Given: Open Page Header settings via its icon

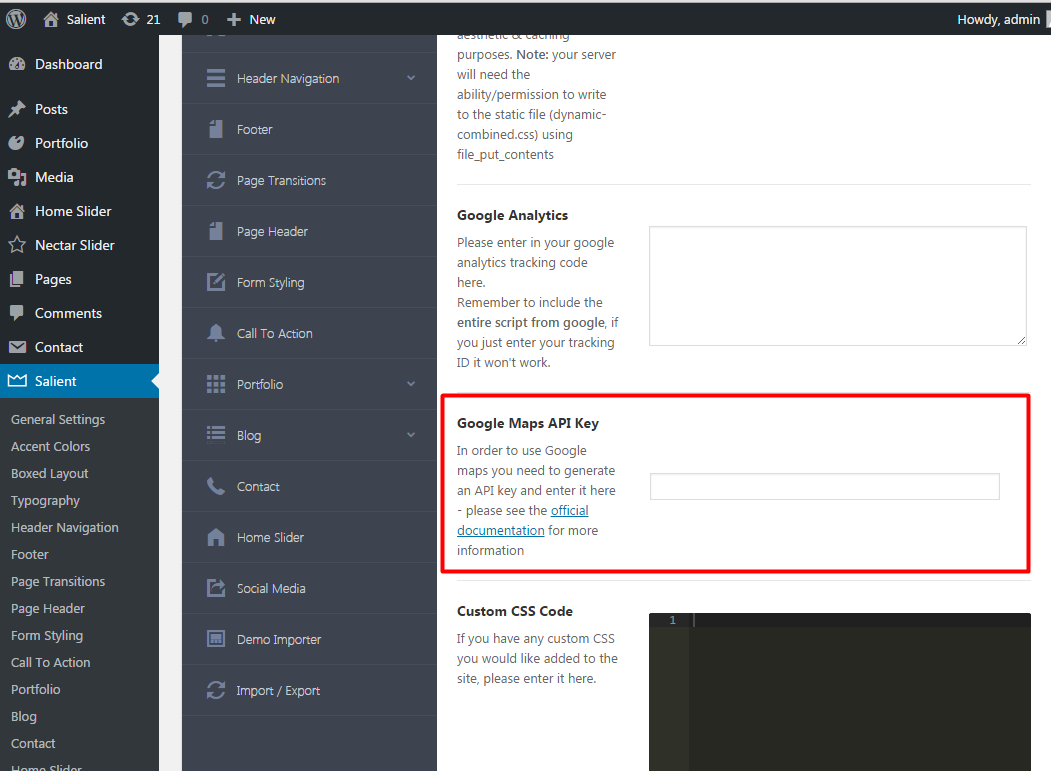Looking at the screenshot, I should click(x=214, y=231).
